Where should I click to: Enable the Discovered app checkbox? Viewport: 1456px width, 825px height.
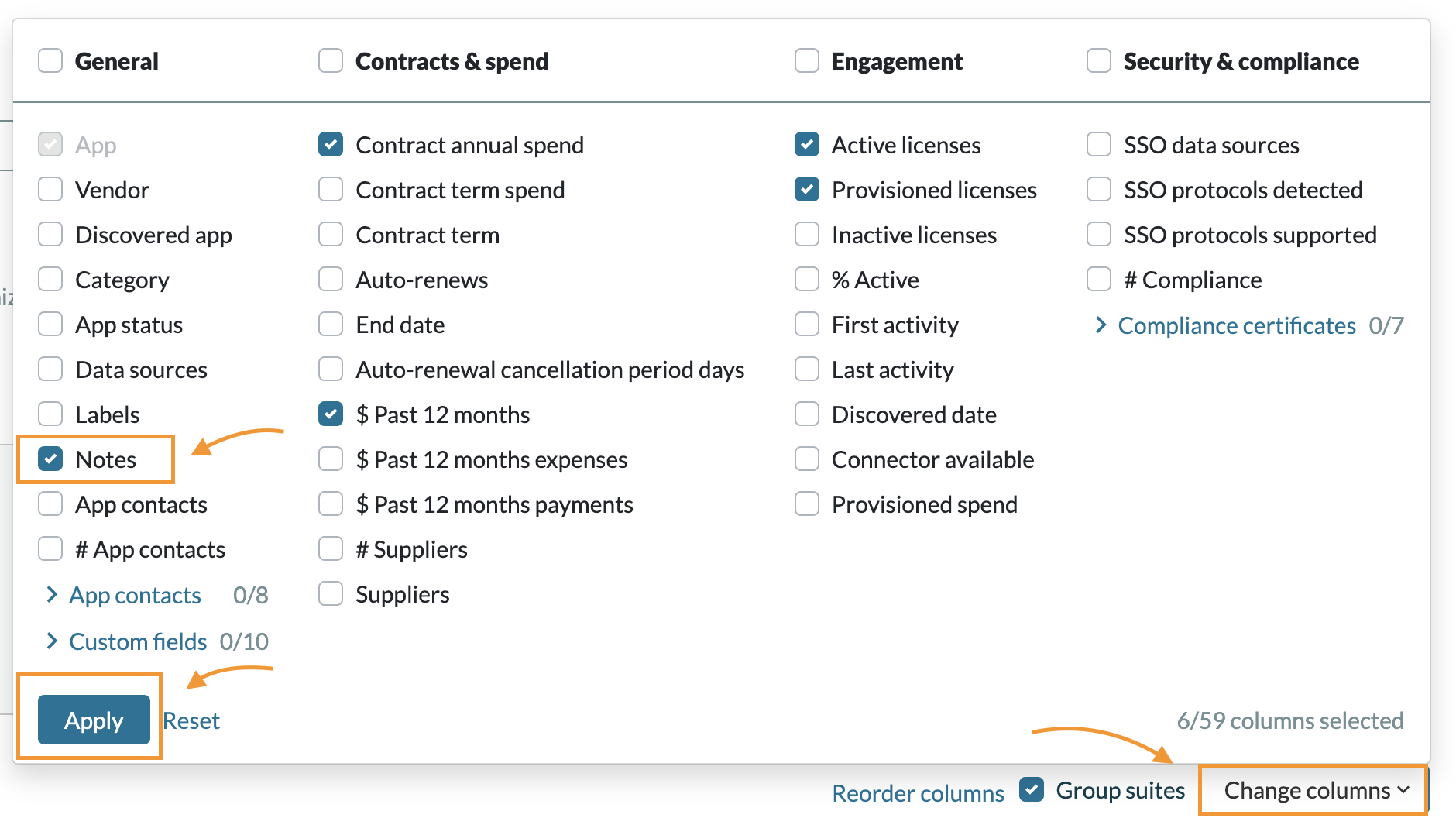pyautogui.click(x=50, y=234)
